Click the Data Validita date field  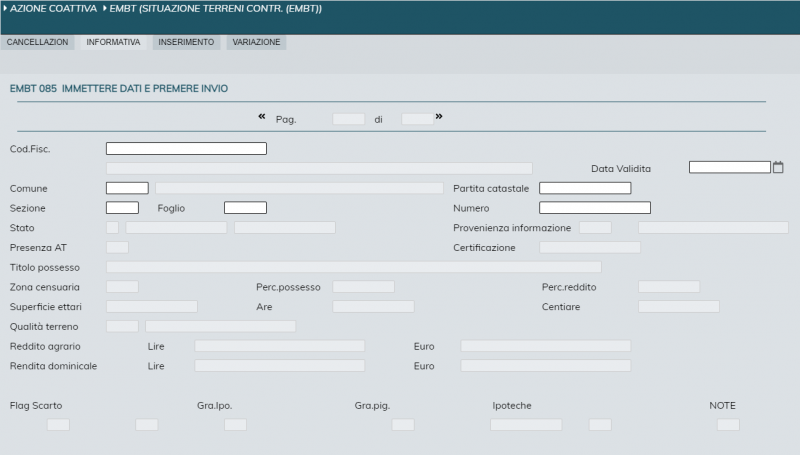(729, 167)
